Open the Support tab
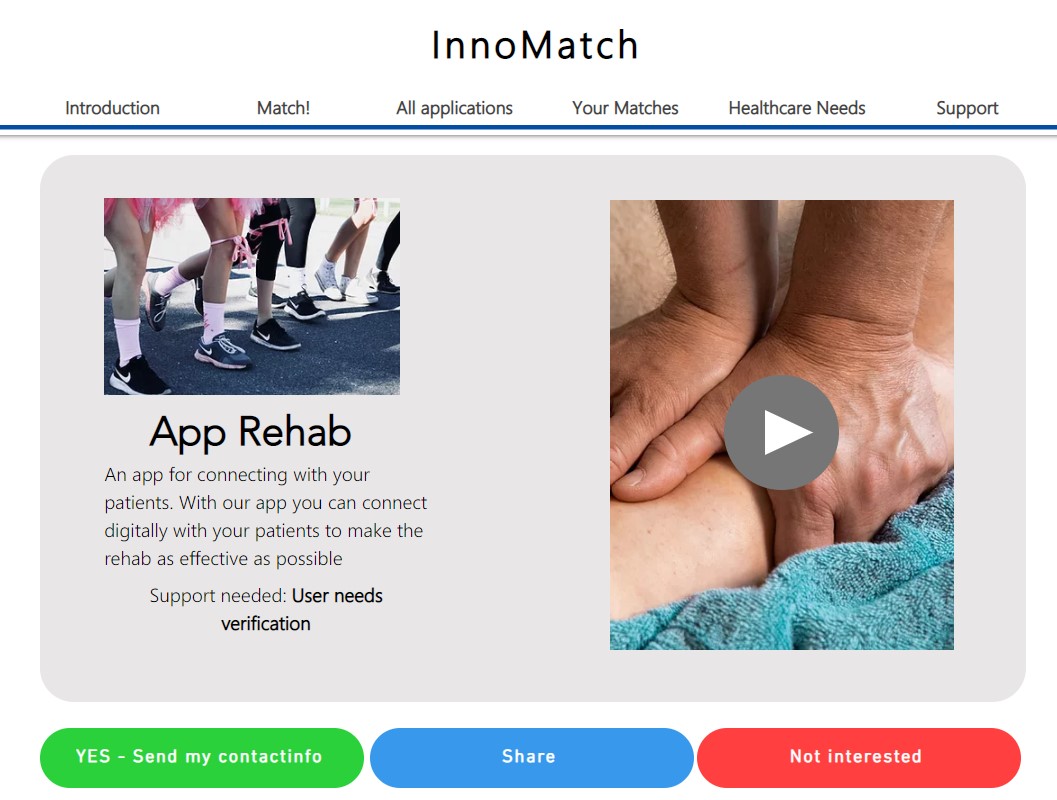The image size is (1057, 800). [x=967, y=108]
